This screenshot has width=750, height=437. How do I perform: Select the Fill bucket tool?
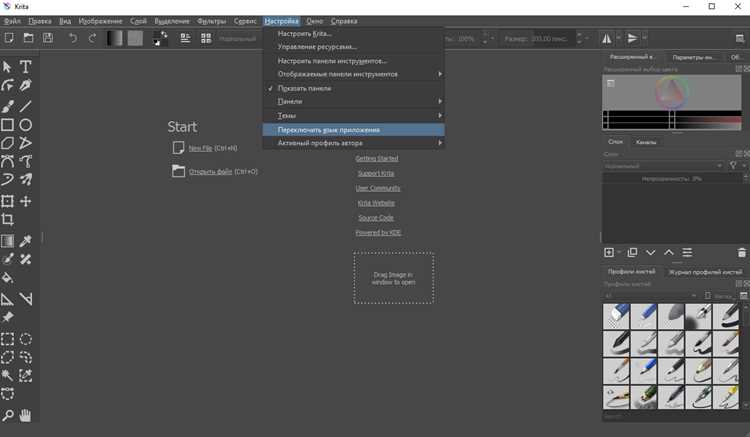tap(7, 278)
